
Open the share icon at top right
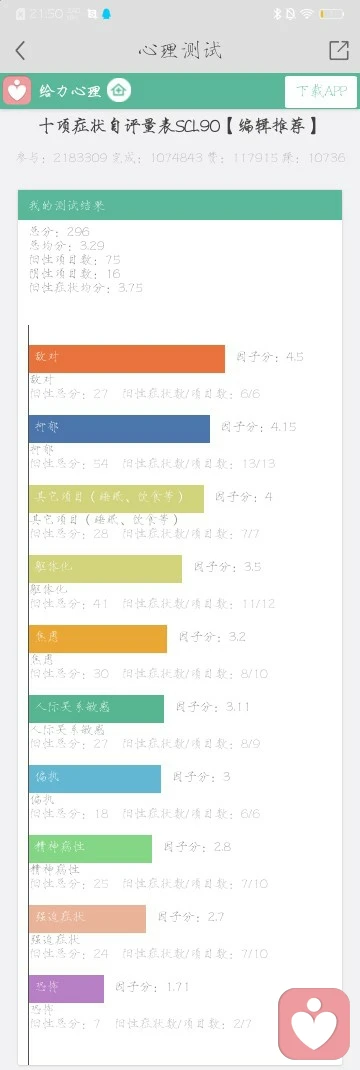339,50
